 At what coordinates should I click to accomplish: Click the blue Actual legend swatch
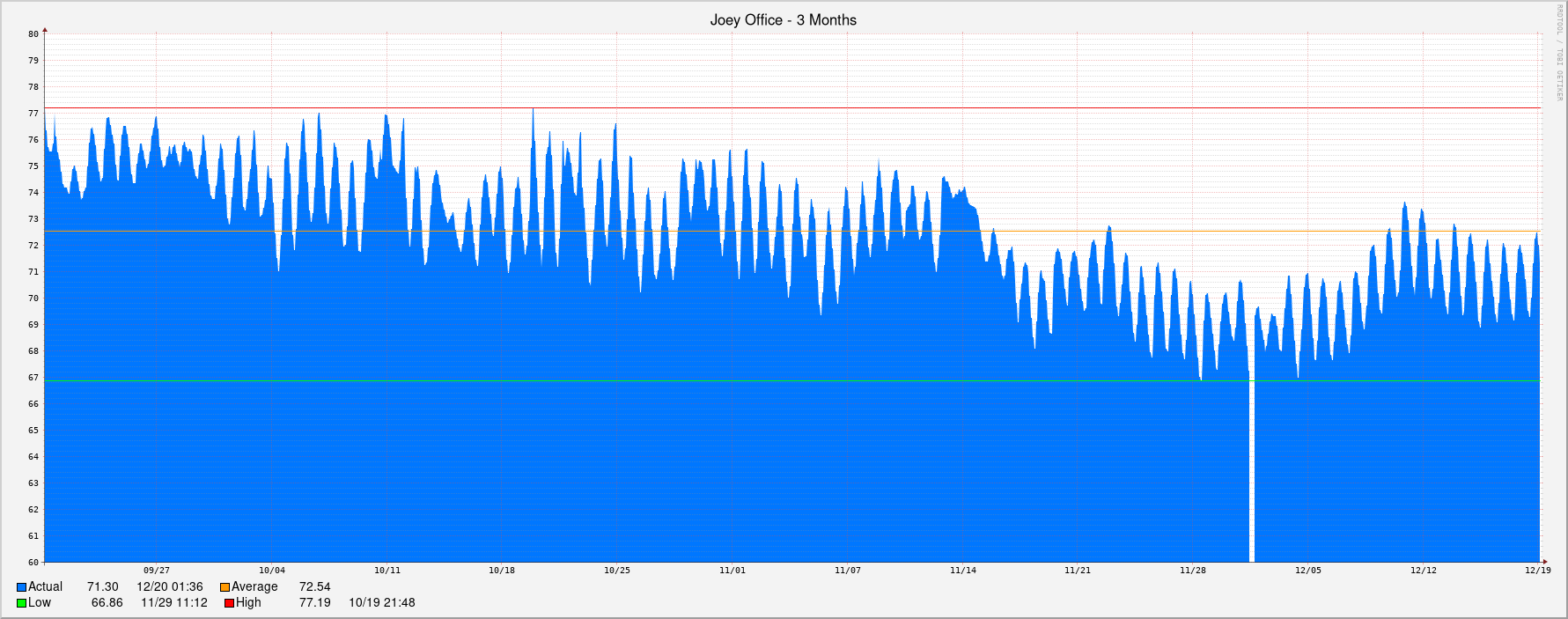click(x=21, y=587)
